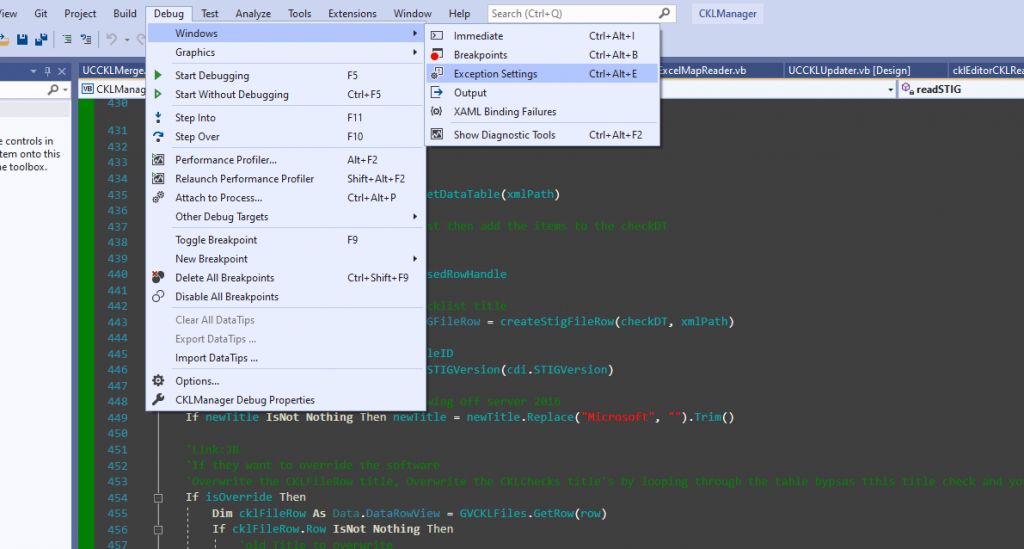This screenshot has width=1024, height=549.
Task: Click the search magnifier in Search box
Action: (664, 13)
